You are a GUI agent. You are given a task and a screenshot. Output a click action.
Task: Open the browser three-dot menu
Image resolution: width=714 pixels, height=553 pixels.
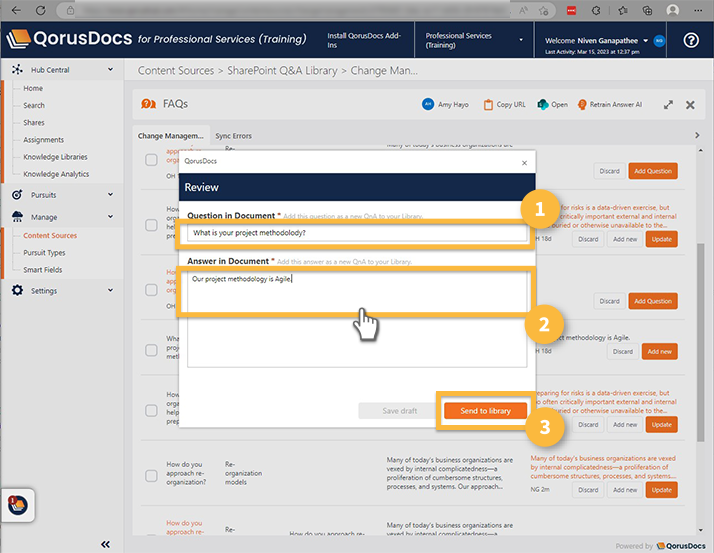(x=698, y=10)
